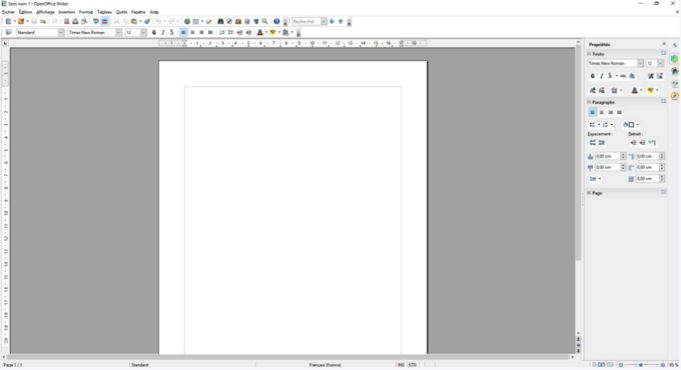Click the zoom in button in status bar
Image resolution: width=681 pixels, height=370 pixels.
[x=663, y=365]
